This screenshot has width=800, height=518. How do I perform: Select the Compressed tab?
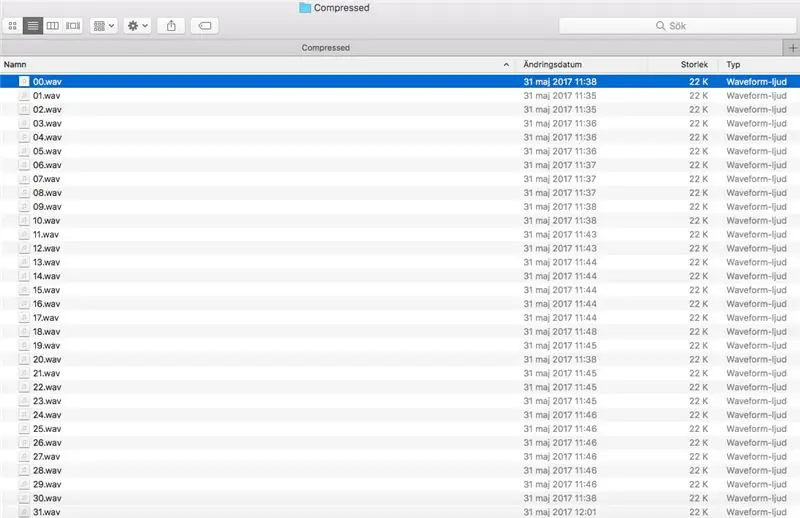tap(391, 47)
